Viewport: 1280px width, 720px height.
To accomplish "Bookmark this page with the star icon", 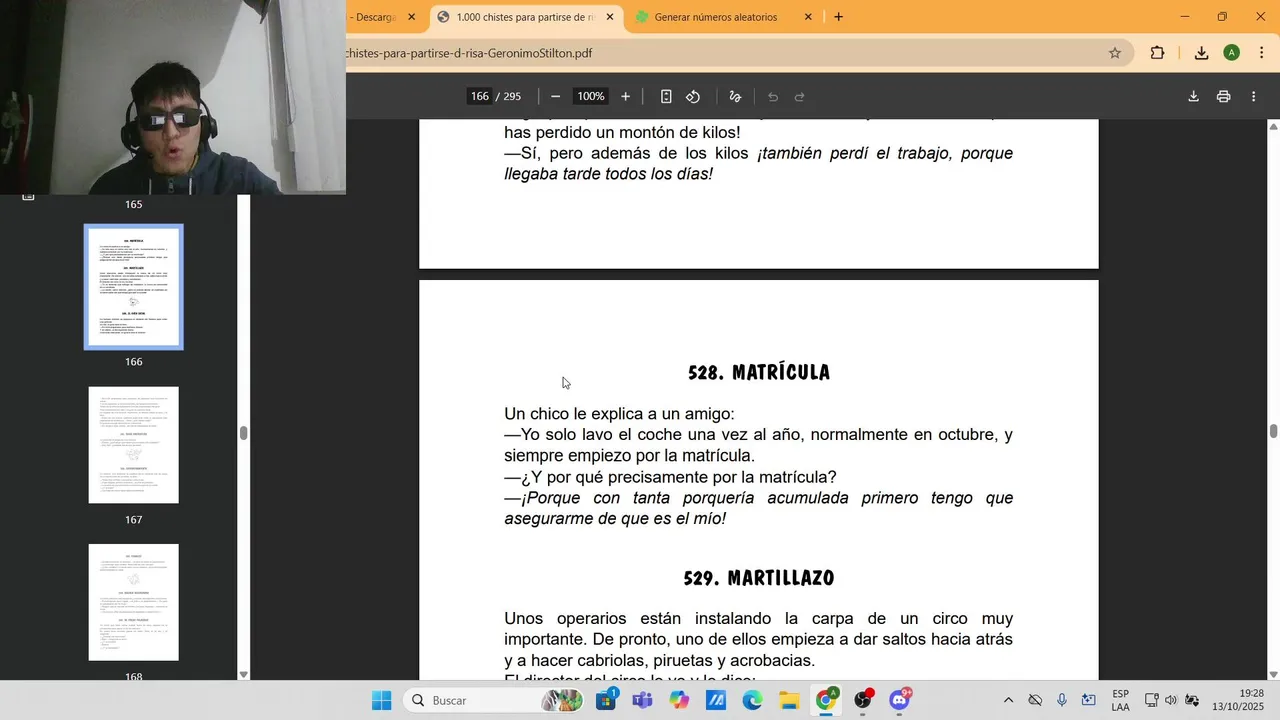I will tap(1115, 53).
